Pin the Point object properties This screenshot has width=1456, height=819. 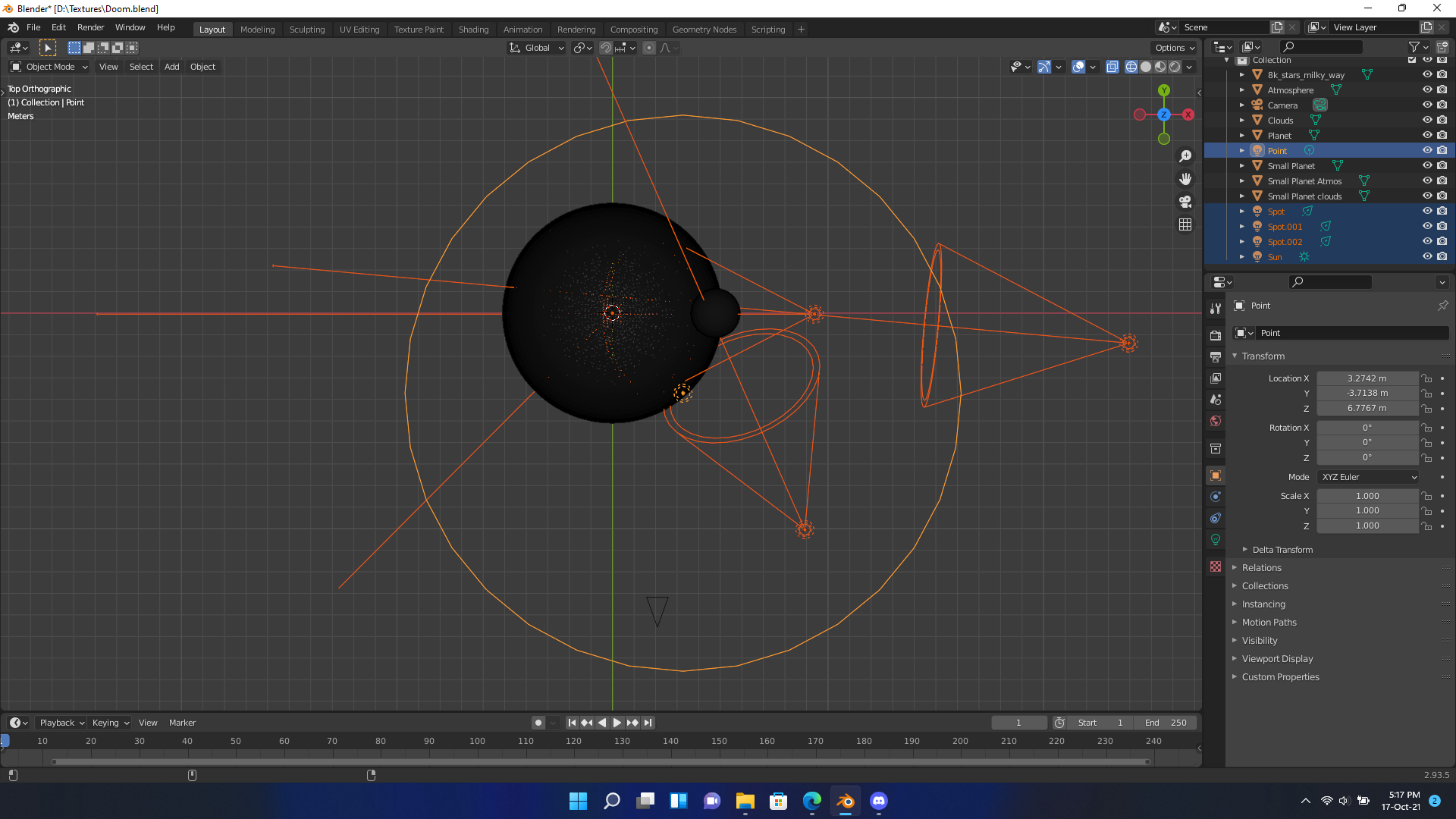coord(1442,306)
